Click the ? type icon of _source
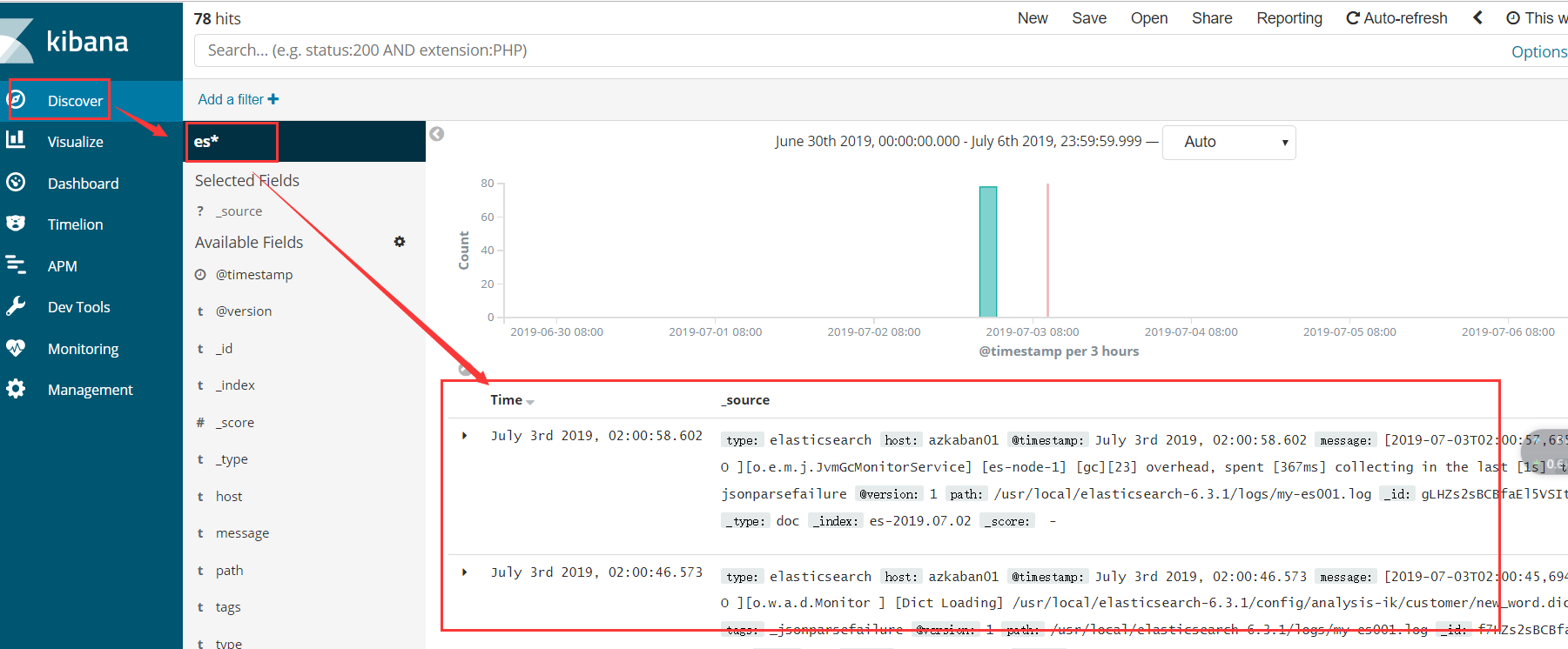 pos(200,211)
